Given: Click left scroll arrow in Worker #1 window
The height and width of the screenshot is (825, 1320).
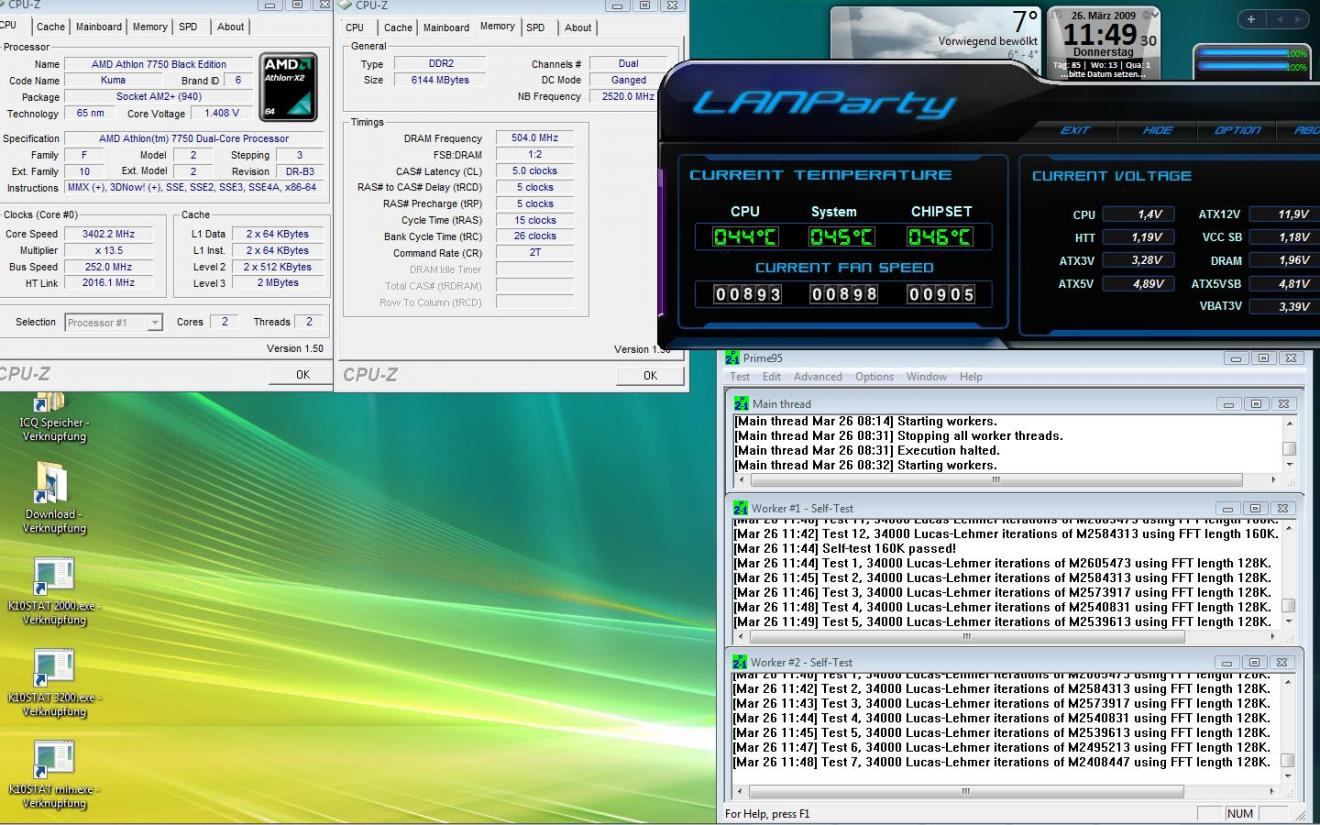Looking at the screenshot, I should pos(741,636).
